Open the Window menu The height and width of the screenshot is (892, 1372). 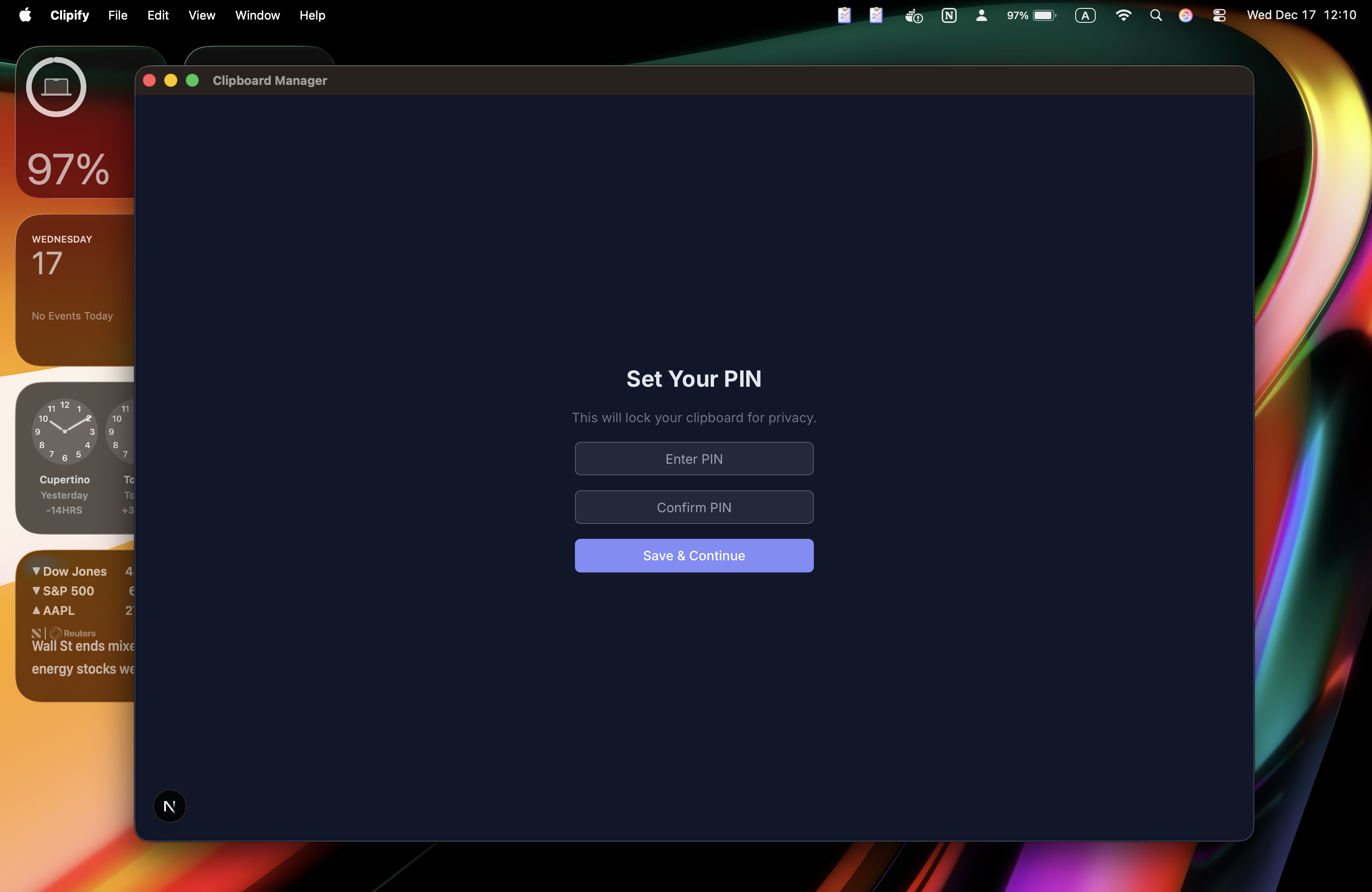tap(257, 15)
